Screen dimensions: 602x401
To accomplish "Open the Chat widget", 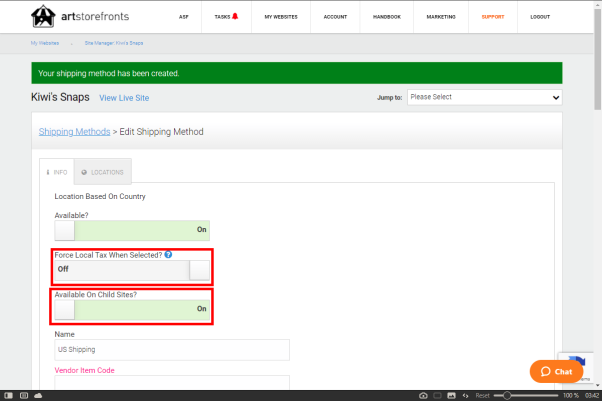I will tap(556, 371).
